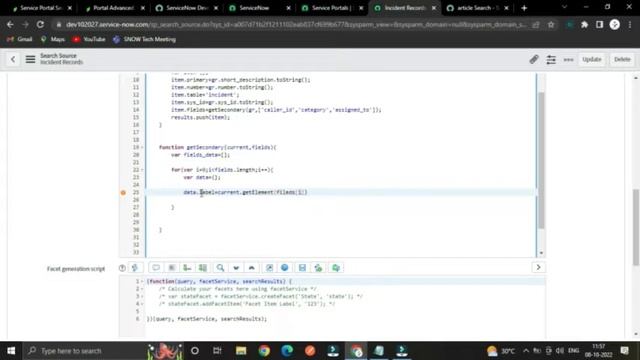Switch to the ServiceNow browser tab

[x=260, y=8]
